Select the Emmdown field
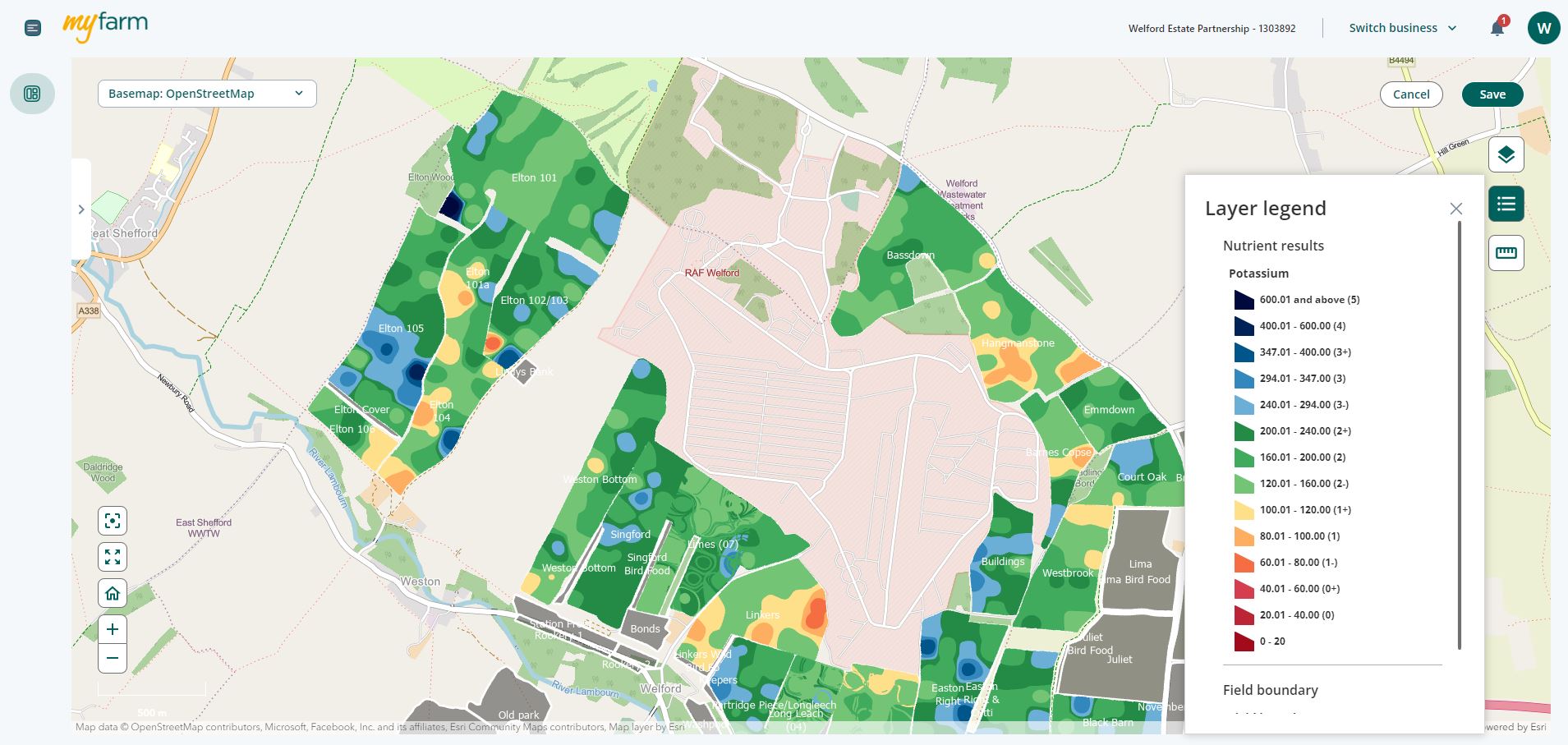Image resolution: width=1568 pixels, height=745 pixels. [1109, 410]
